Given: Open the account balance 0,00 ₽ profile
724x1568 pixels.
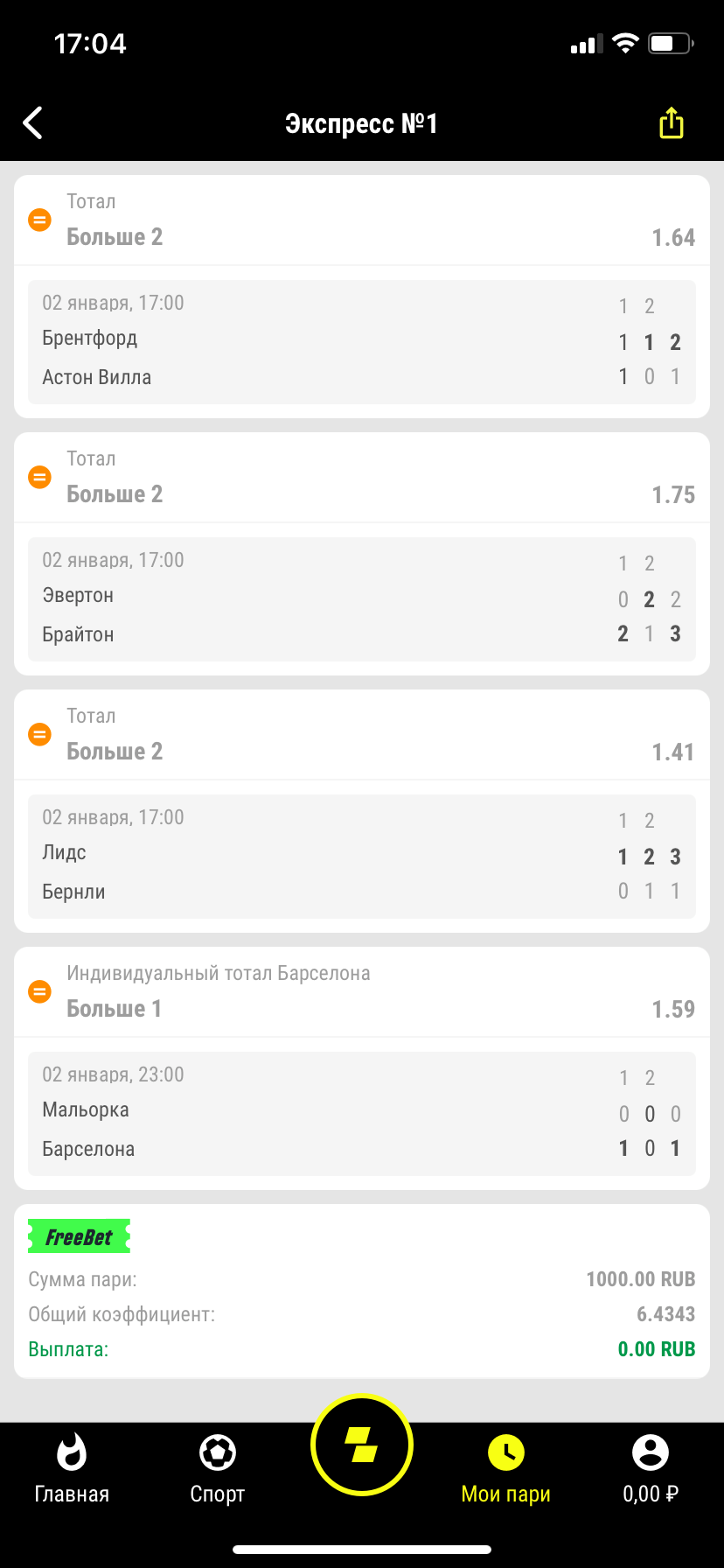Looking at the screenshot, I should [x=651, y=1468].
